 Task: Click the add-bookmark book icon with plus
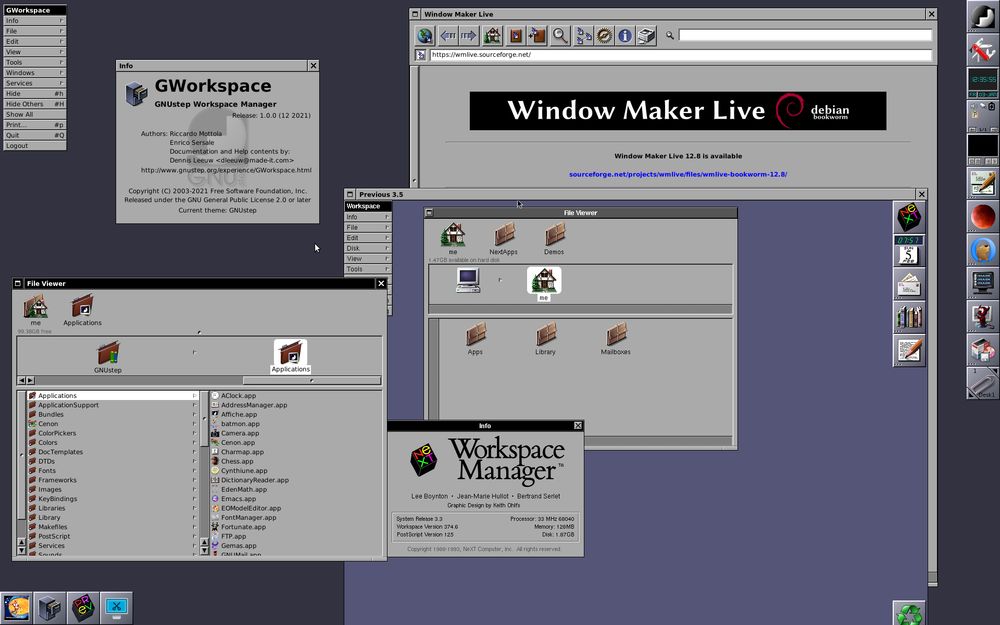point(537,36)
